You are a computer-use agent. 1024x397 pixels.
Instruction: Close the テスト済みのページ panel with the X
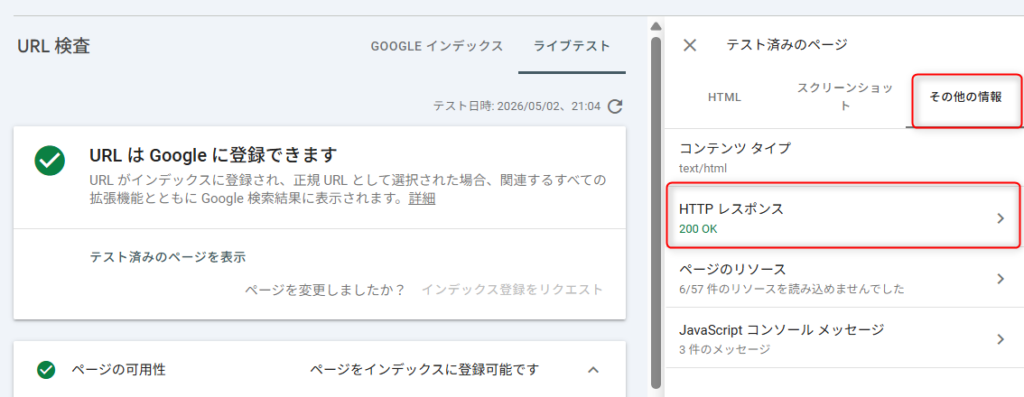point(690,45)
